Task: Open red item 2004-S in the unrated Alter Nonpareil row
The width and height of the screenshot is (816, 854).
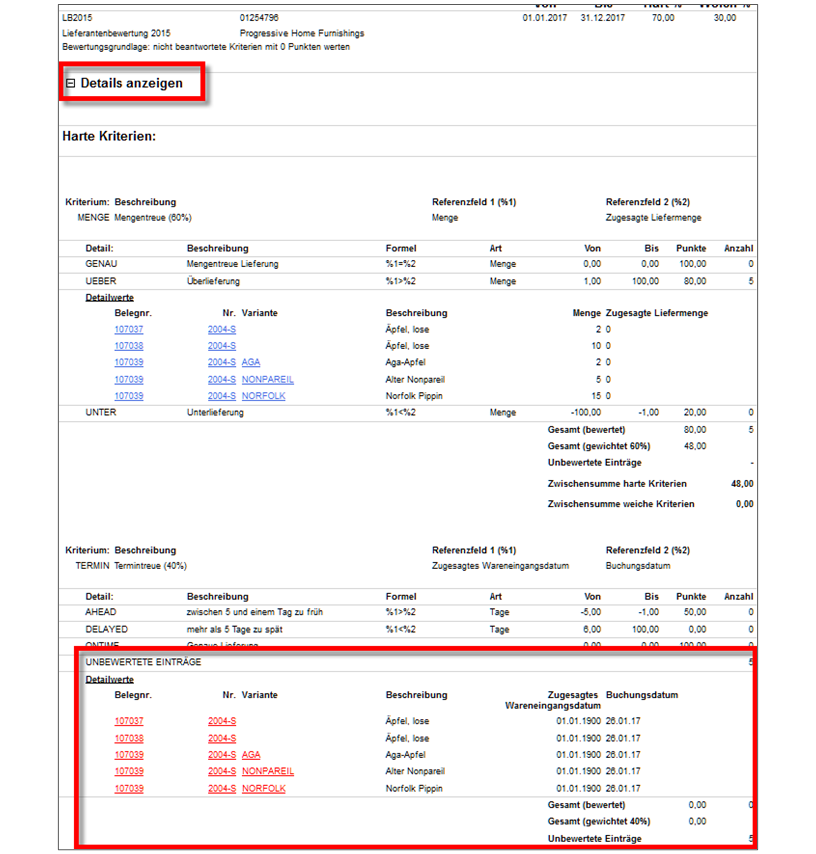Action: click(x=222, y=771)
